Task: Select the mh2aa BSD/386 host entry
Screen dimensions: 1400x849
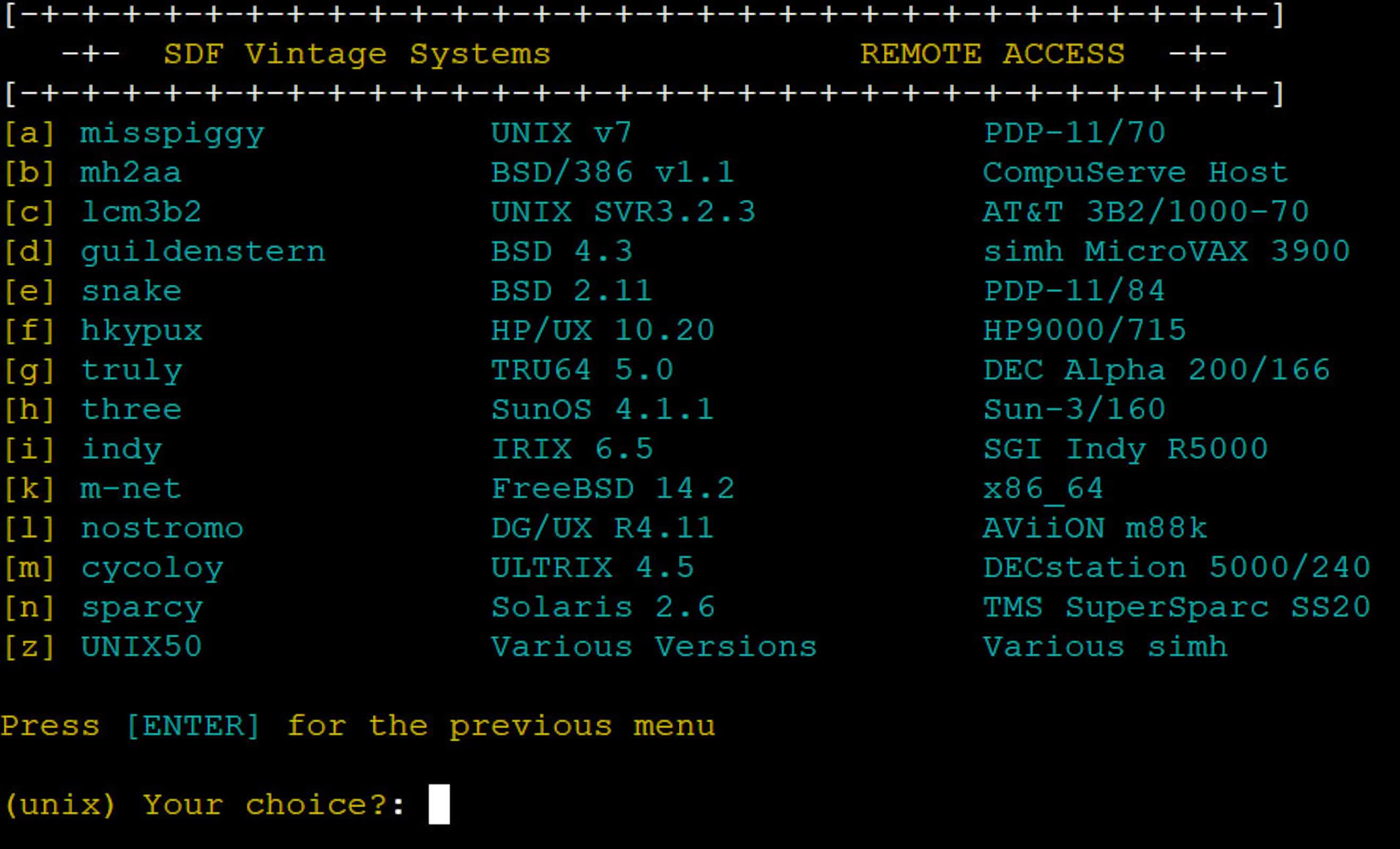Action: tap(131, 173)
